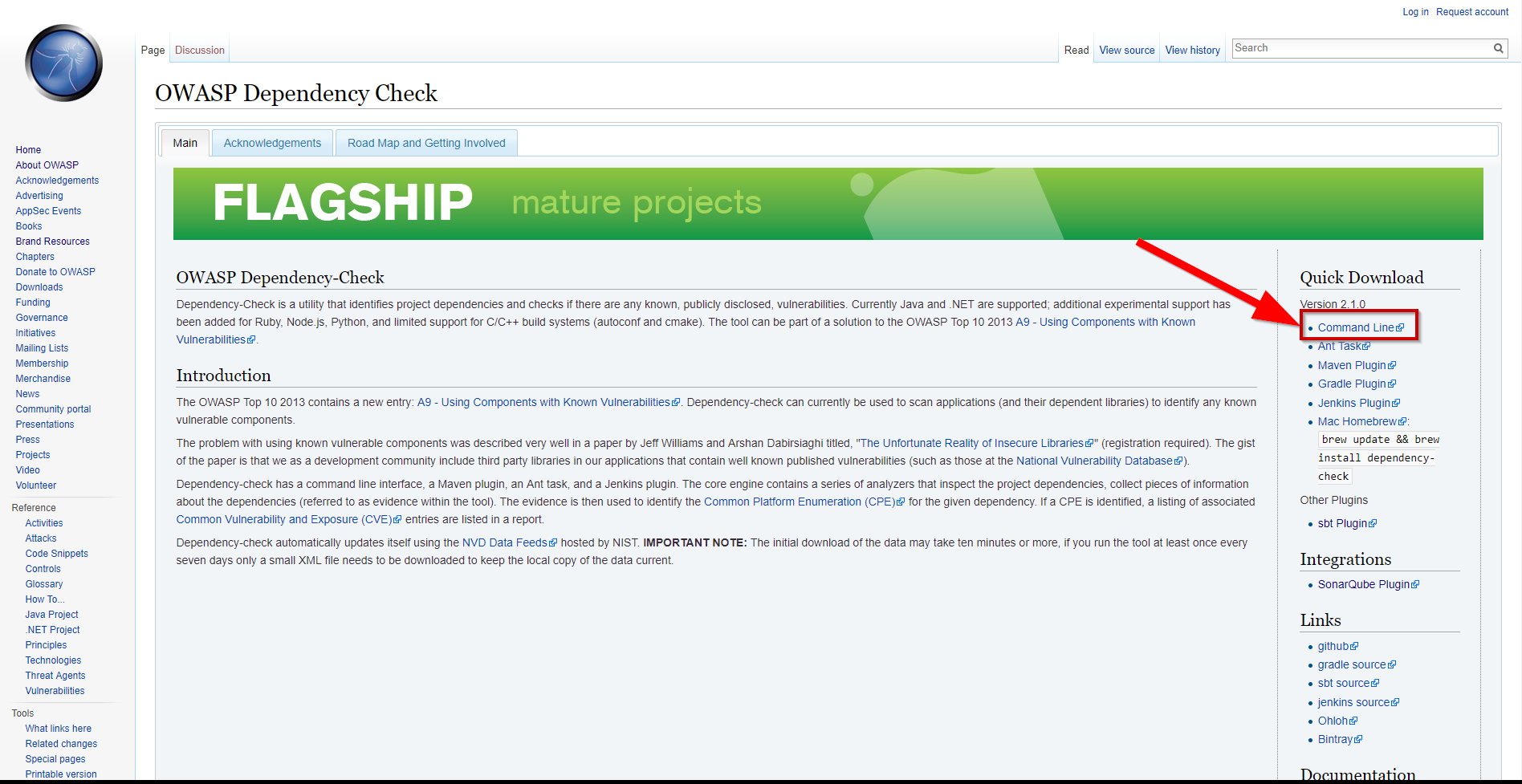Open the Log in link
The image size is (1522, 784).
click(1415, 12)
